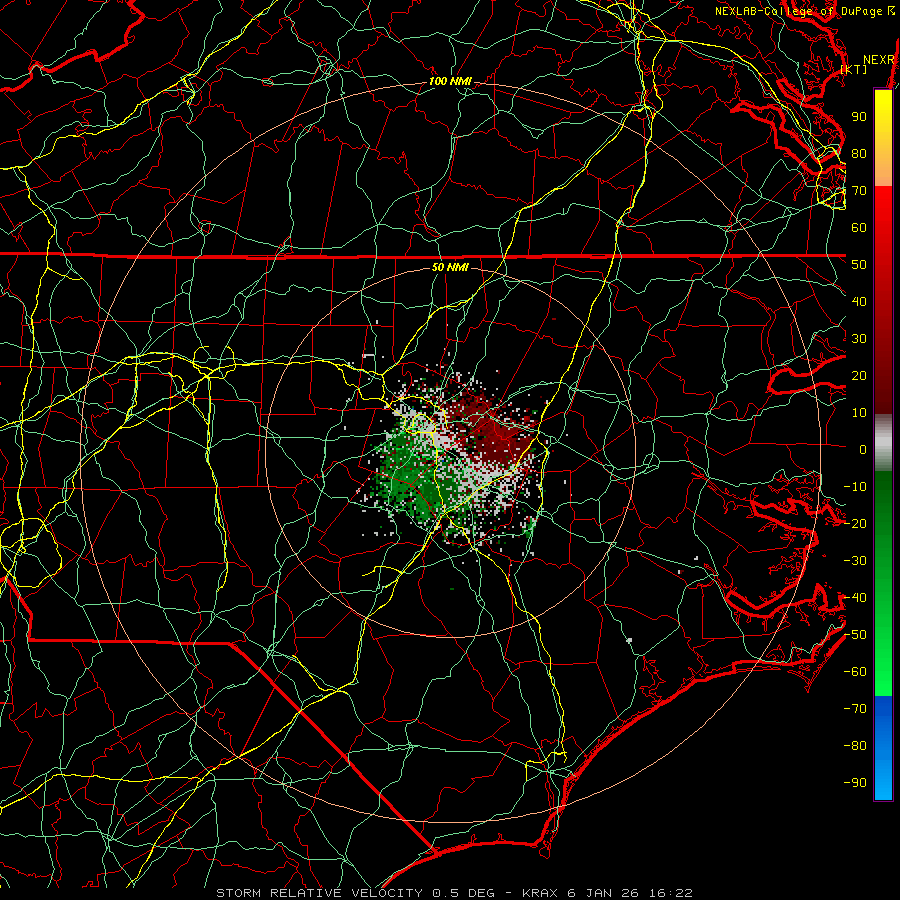Click the -20 tick label on velocity scale

(855, 523)
